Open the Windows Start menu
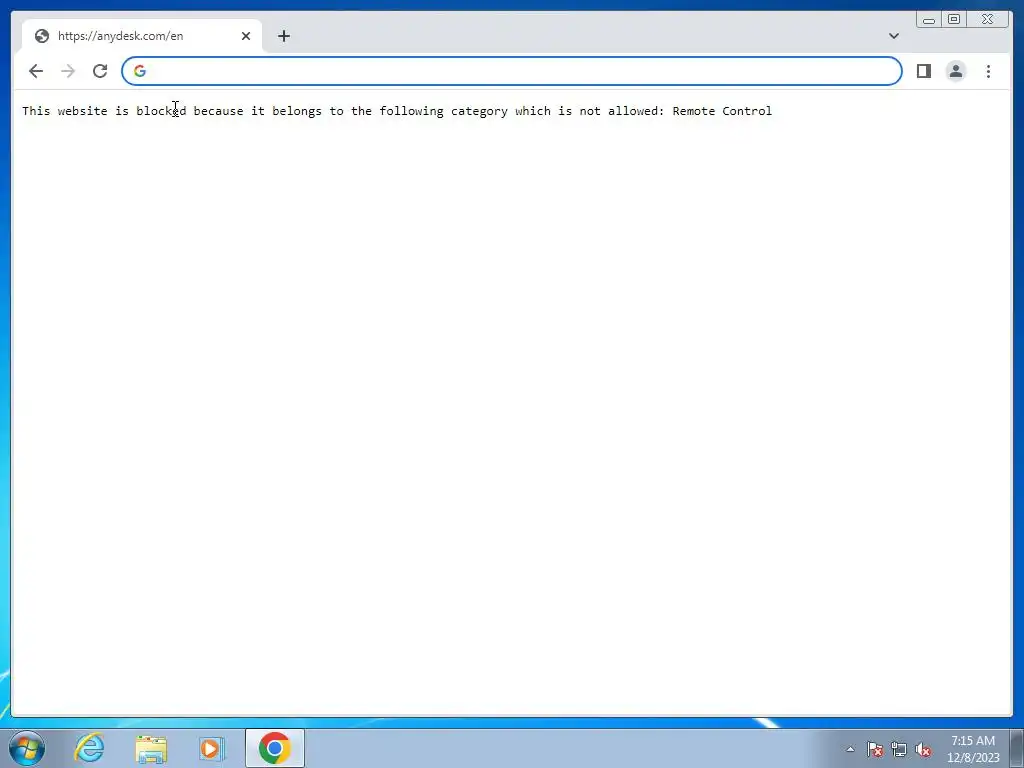Viewport: 1024px width, 768px height. [x=27, y=748]
